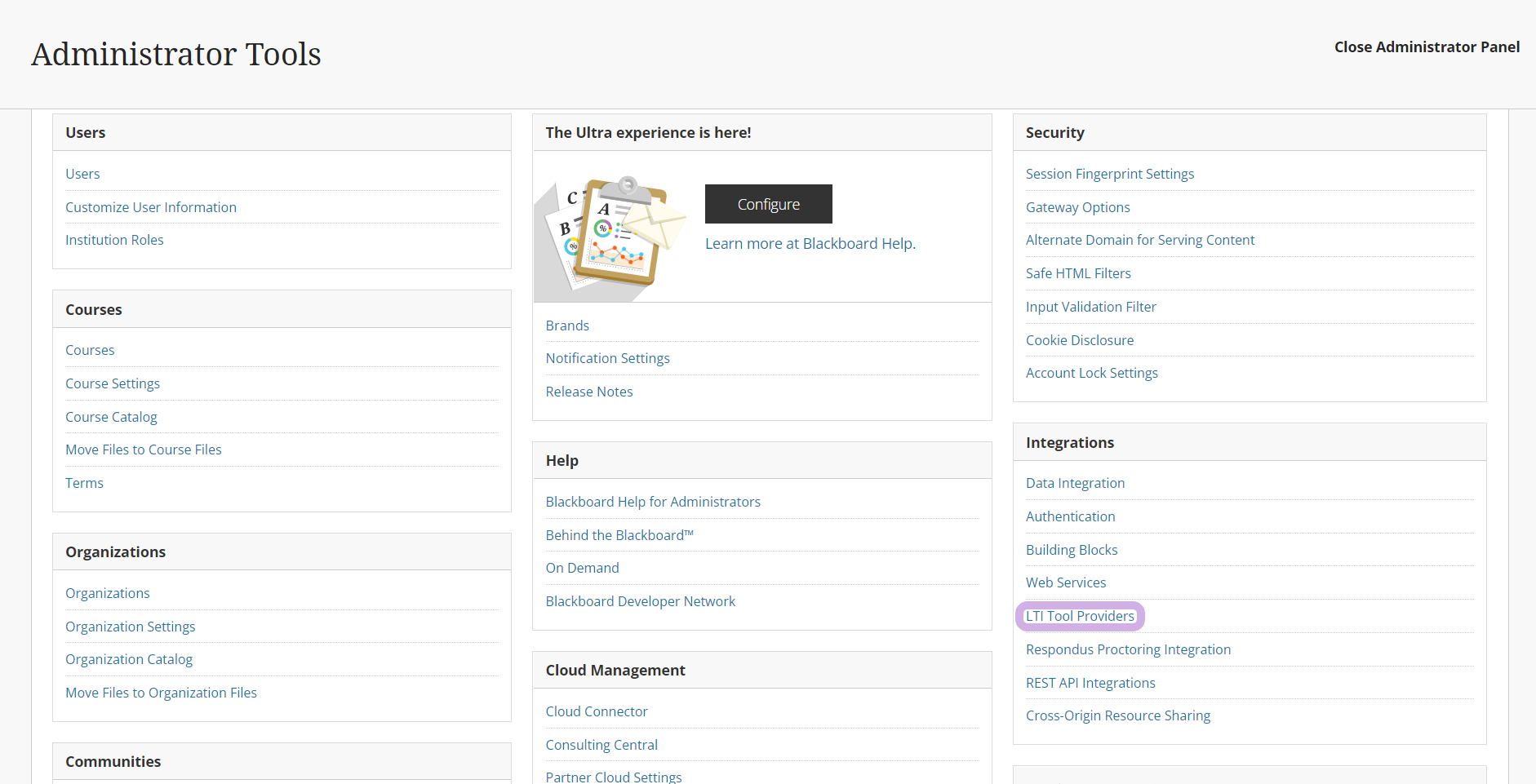Open Institution Roles page
The image size is (1536, 784).
[114, 240]
